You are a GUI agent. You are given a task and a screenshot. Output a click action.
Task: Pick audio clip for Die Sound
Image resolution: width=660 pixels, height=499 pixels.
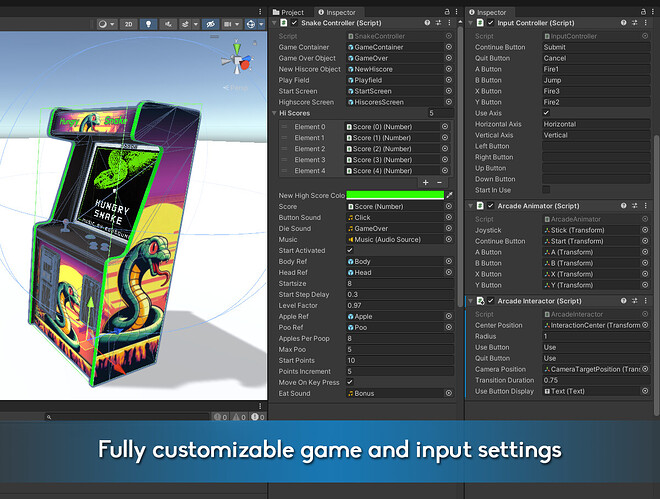click(x=449, y=228)
